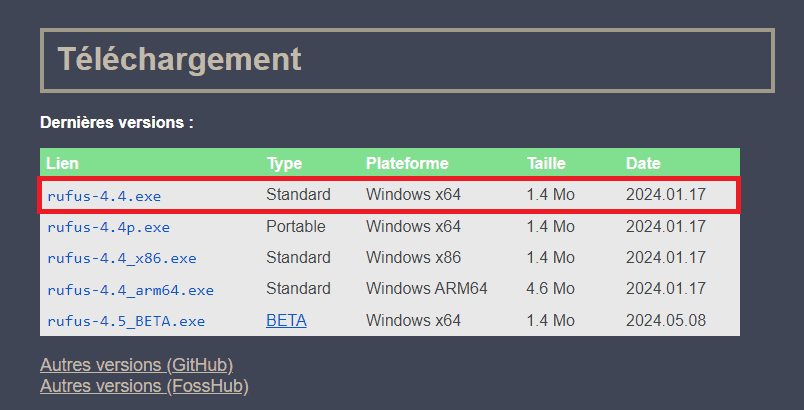Click the 4.6 Mo size cell
The height and width of the screenshot is (410, 804).
coord(551,289)
